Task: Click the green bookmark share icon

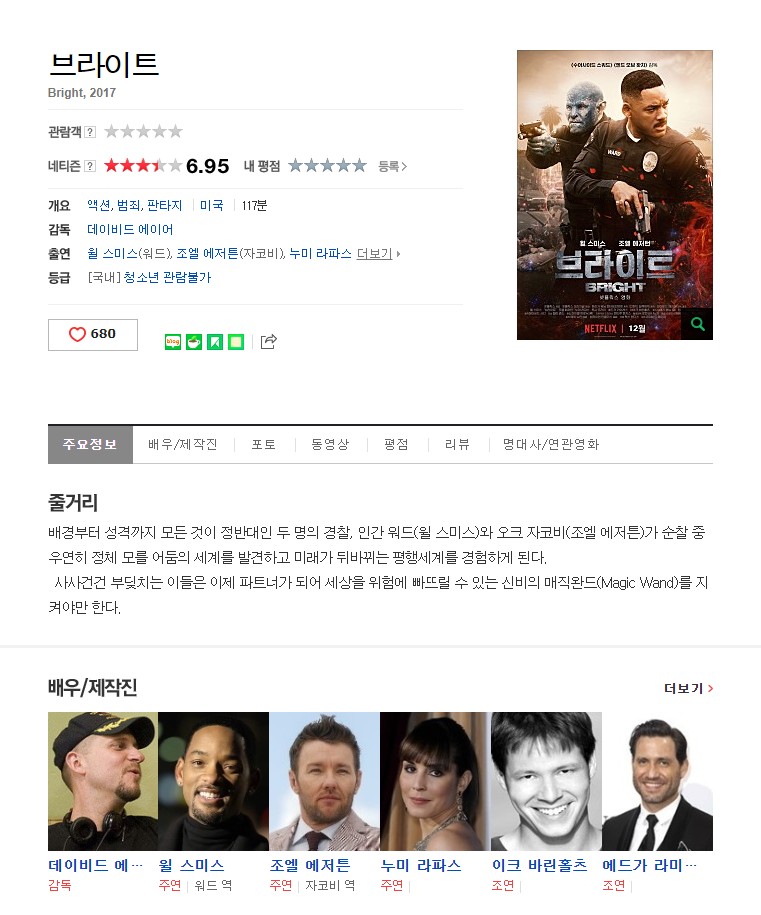Action: 215,342
